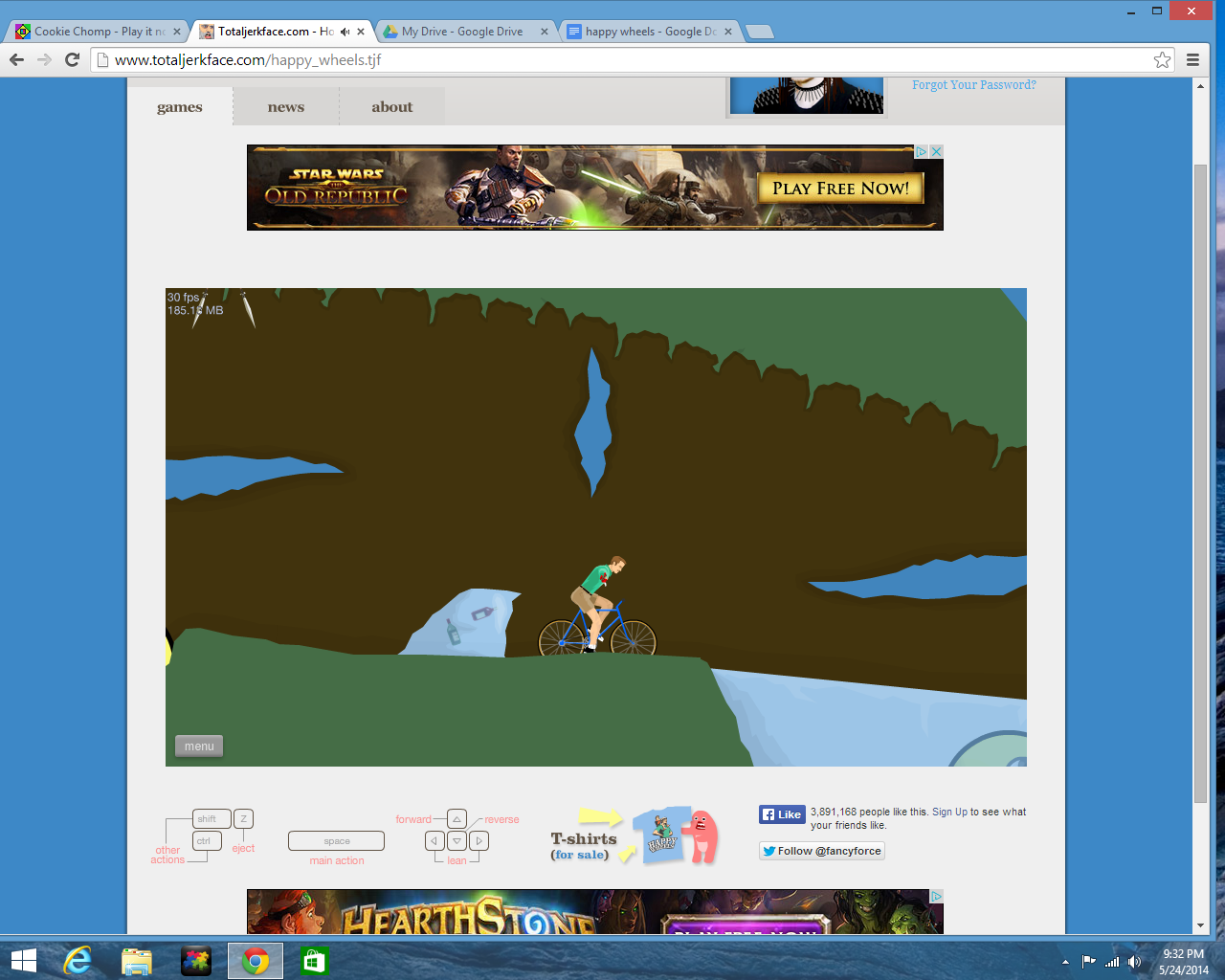Open File Explorer from the taskbar
This screenshot has height=980, width=1225.
[137, 961]
